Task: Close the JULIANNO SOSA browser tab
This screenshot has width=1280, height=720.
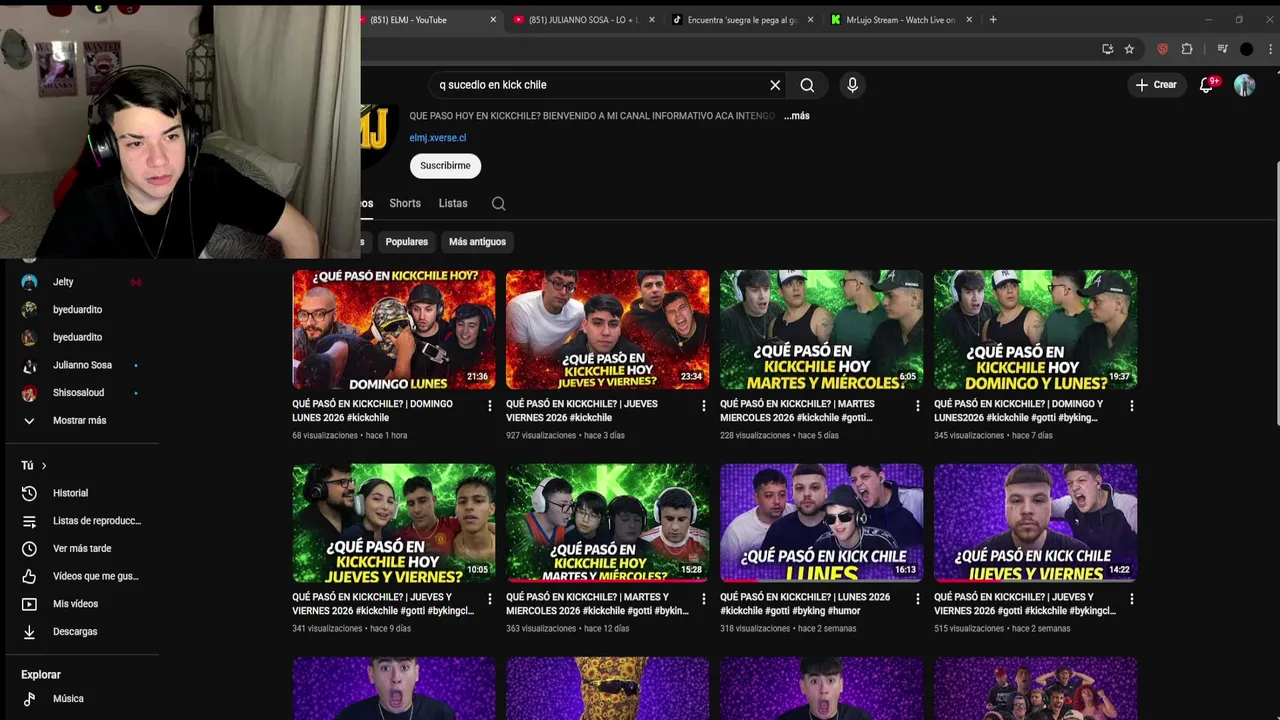Action: 652,20
